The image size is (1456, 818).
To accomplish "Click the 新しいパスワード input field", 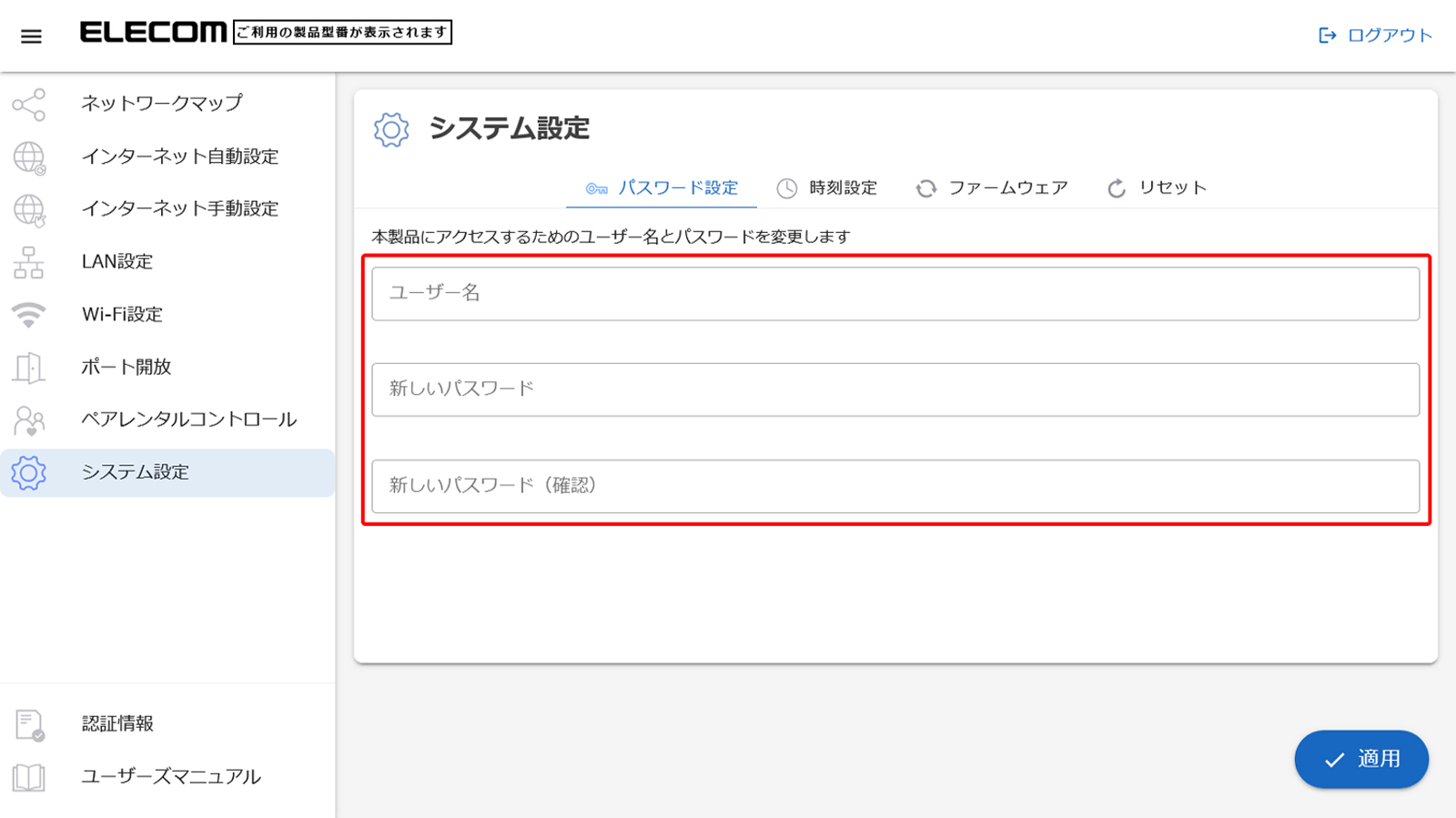I will [895, 389].
